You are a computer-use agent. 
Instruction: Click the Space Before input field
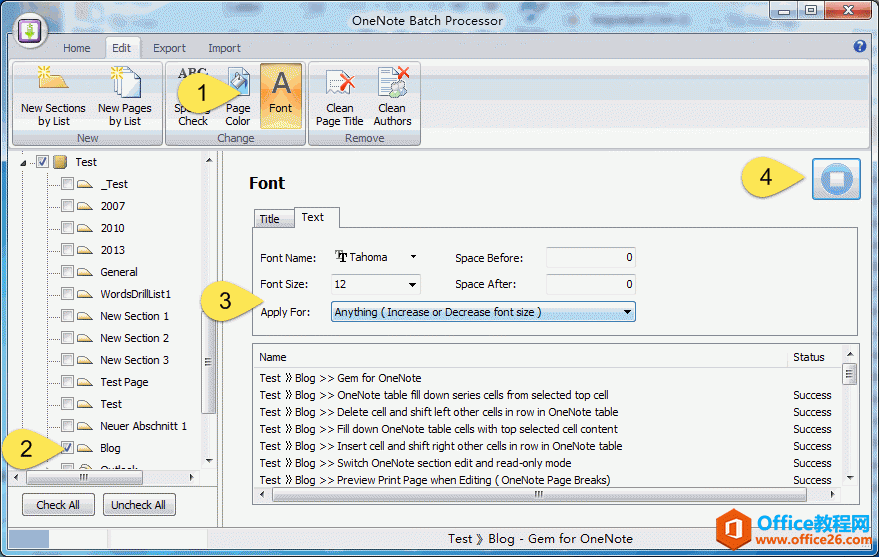point(590,258)
